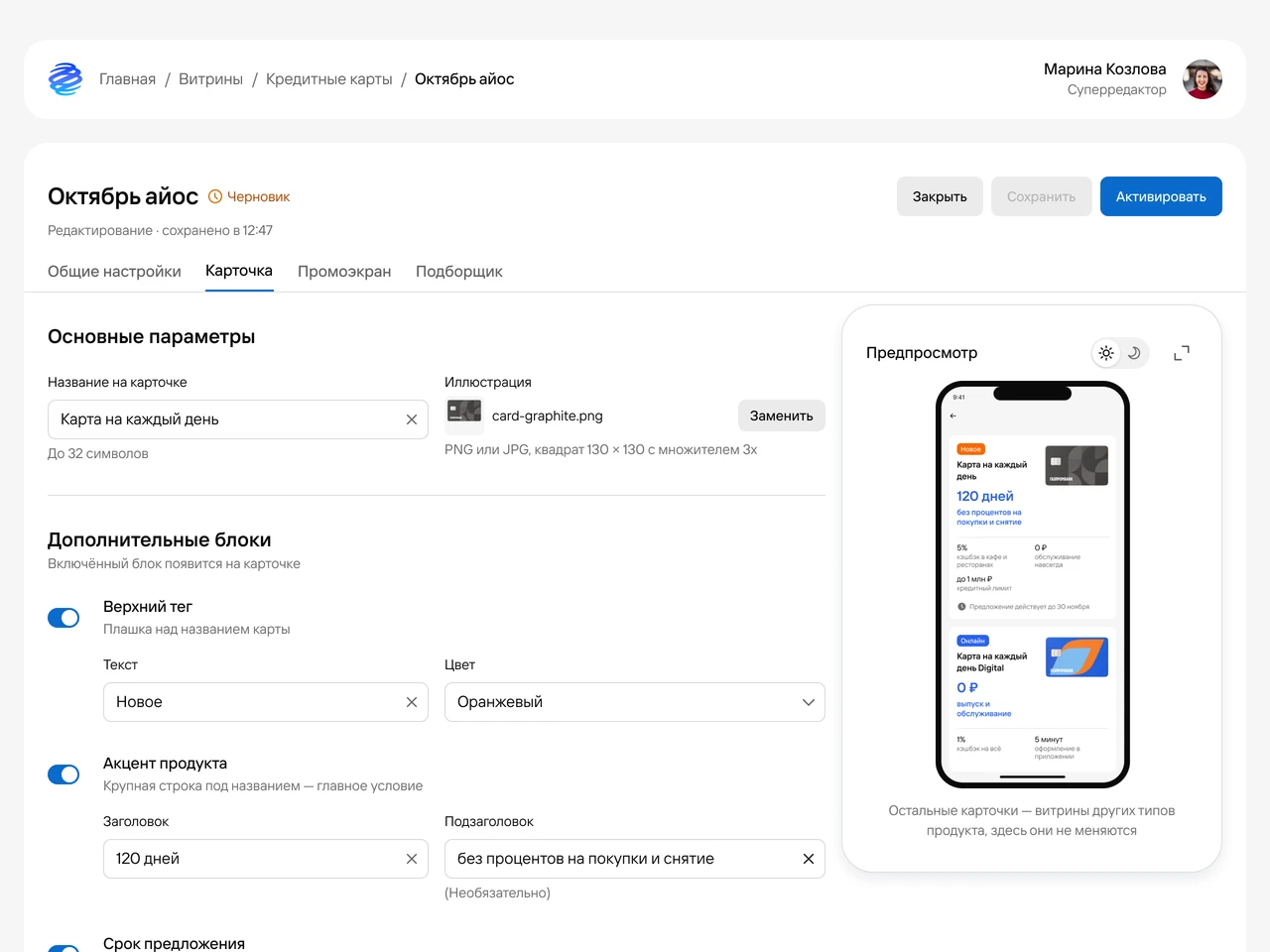Go to 'Главная' in the breadcrumb

click(x=127, y=79)
